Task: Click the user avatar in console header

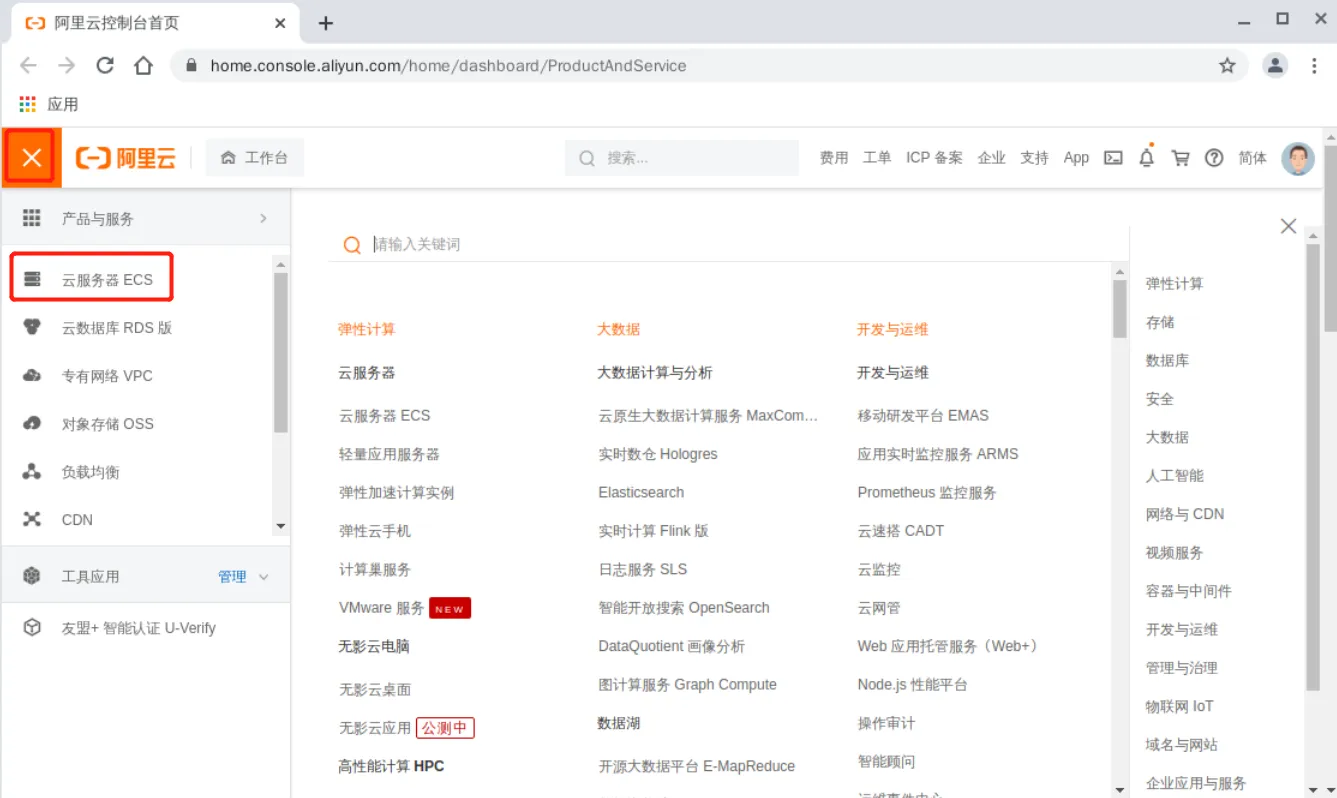Action: [1298, 158]
